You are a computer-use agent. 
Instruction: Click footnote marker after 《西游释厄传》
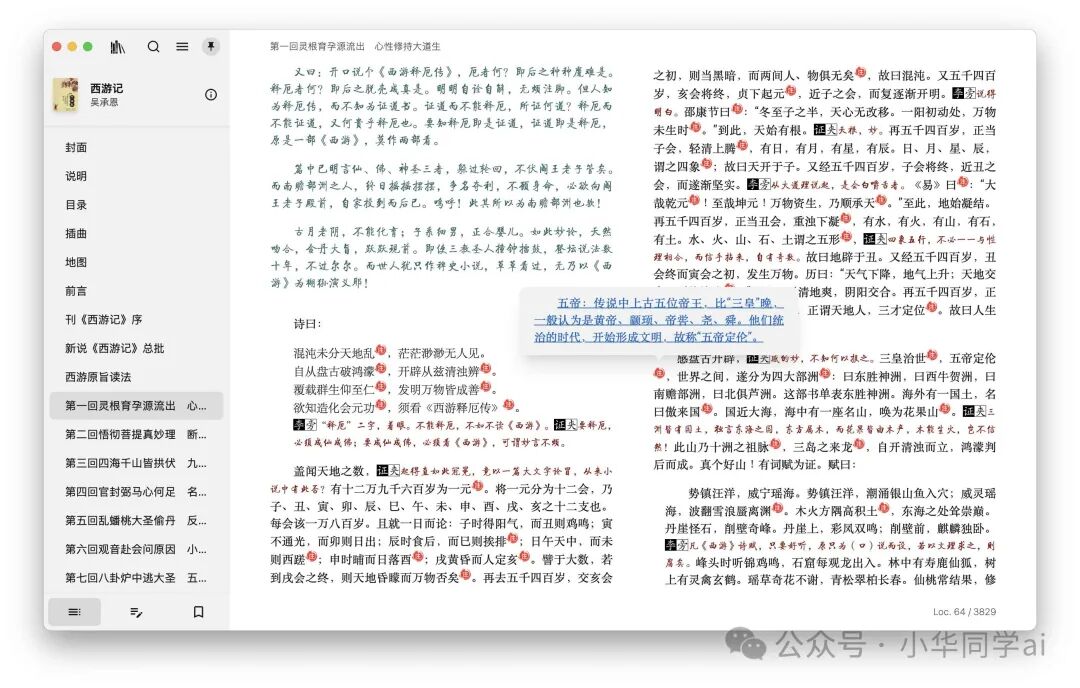(508, 404)
